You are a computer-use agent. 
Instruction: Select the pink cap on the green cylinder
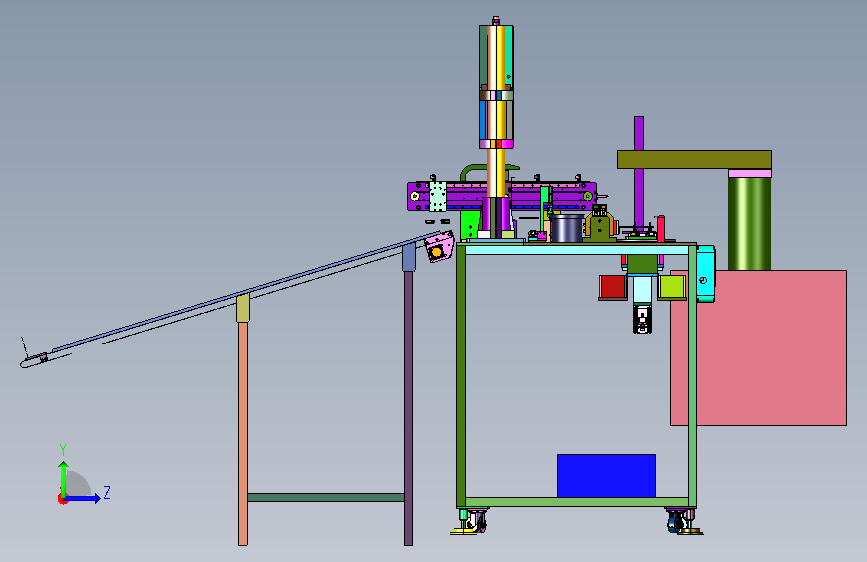point(749,173)
